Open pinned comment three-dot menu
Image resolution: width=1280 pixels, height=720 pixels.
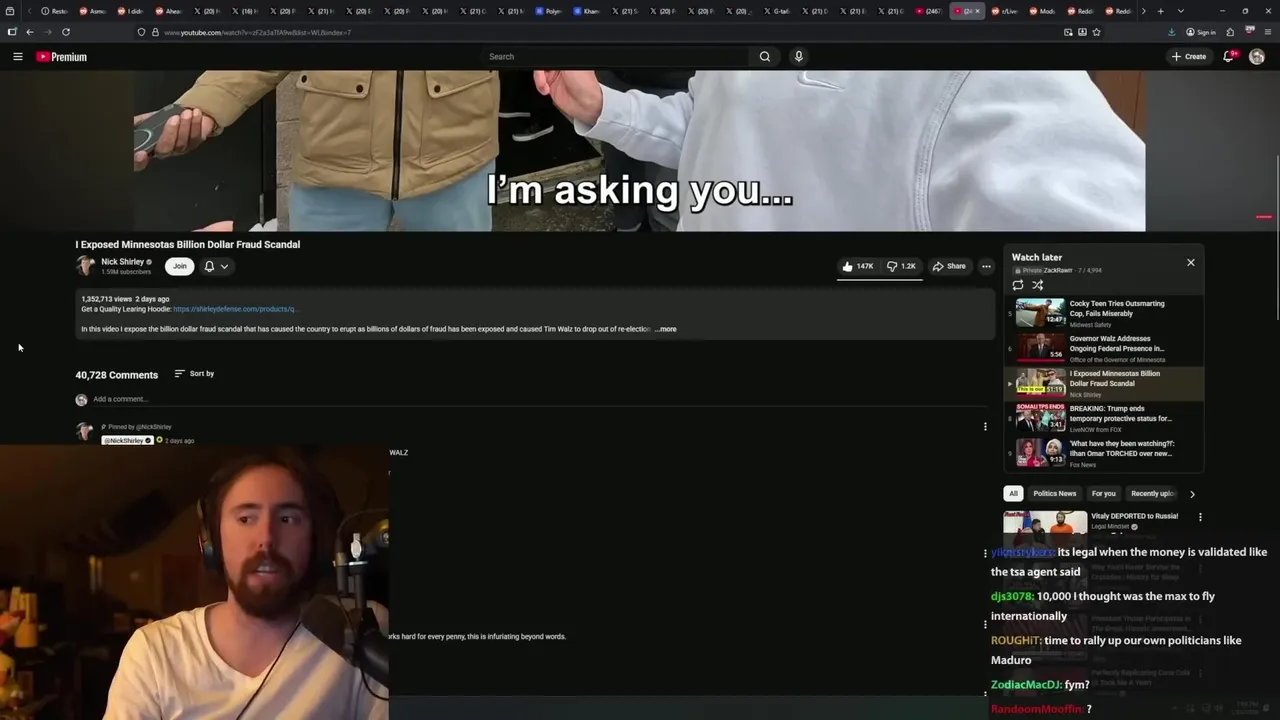tap(985, 427)
